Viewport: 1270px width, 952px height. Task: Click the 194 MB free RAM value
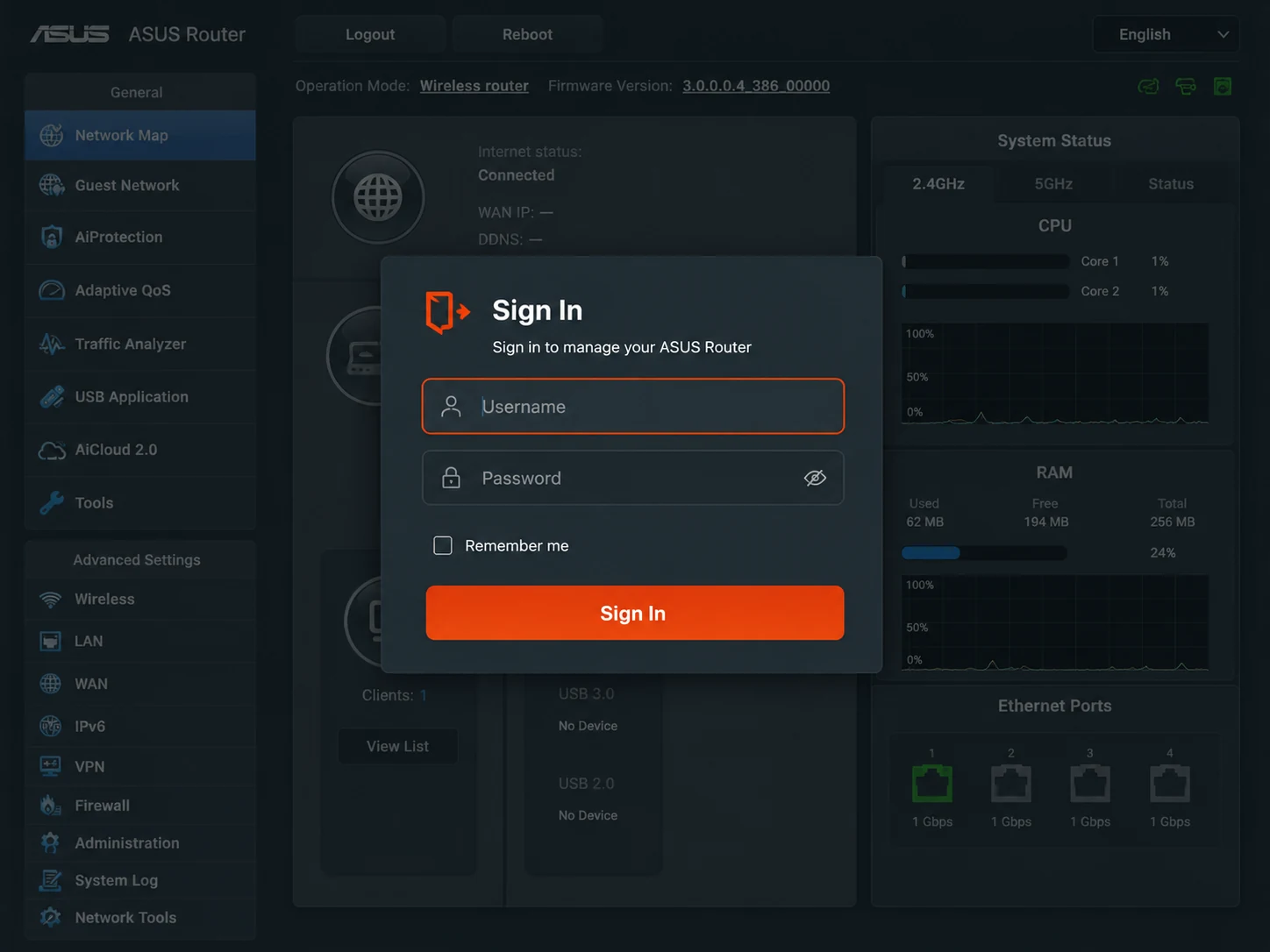pos(1045,522)
